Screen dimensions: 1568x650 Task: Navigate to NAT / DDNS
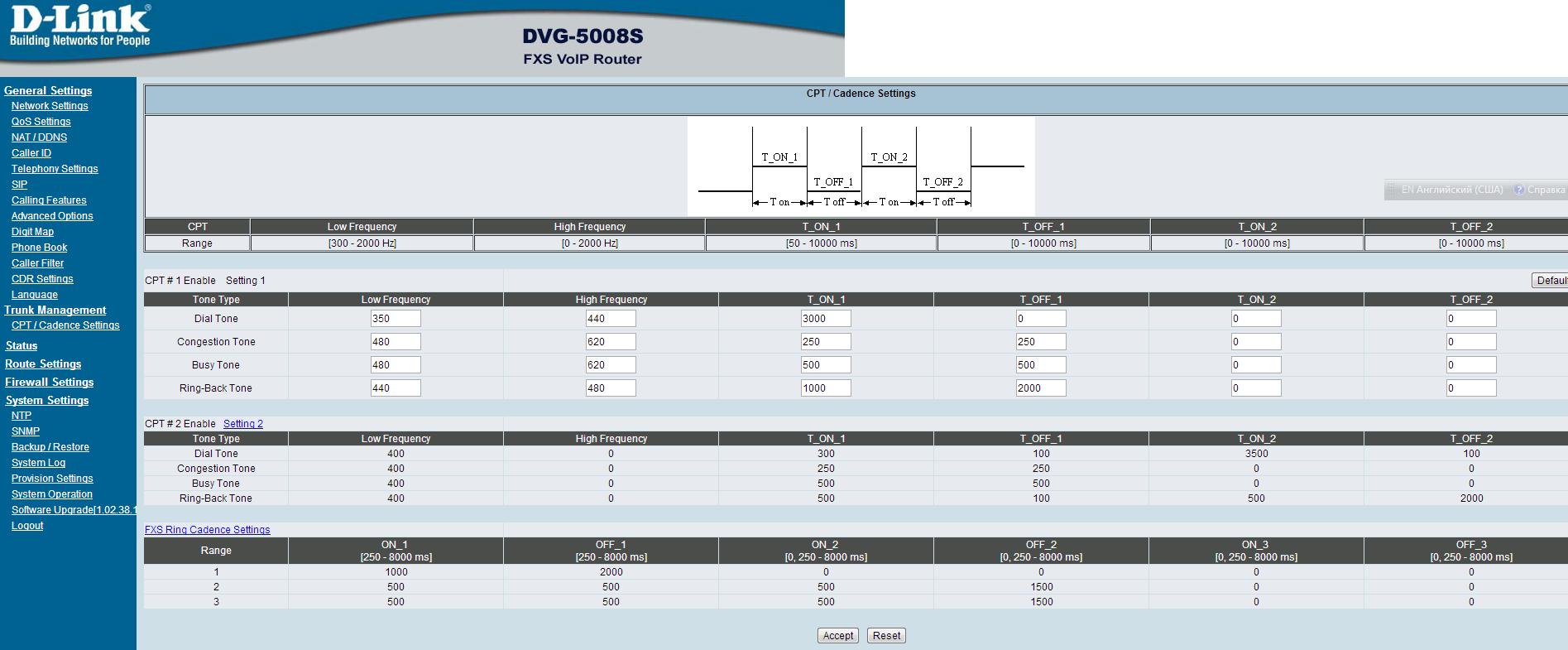click(40, 137)
